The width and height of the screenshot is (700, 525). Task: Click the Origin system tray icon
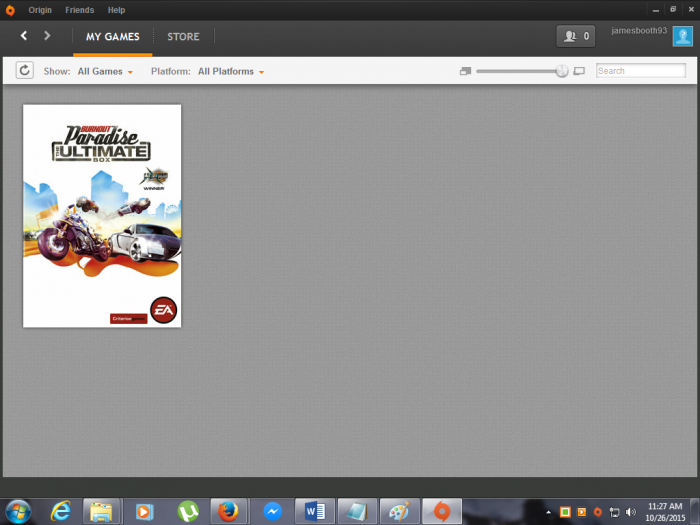[x=598, y=512]
